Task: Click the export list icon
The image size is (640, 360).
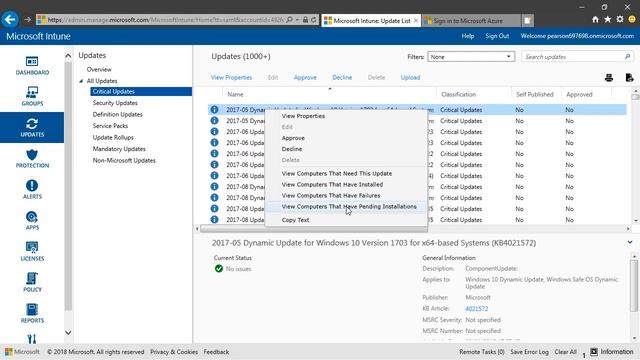Action: [x=629, y=78]
